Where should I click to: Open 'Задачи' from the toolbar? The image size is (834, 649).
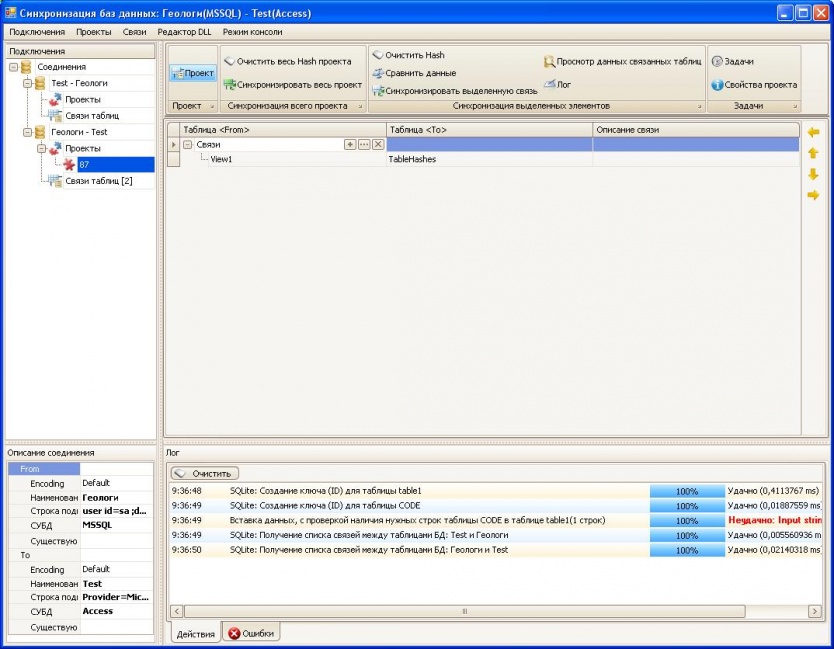[x=732, y=61]
